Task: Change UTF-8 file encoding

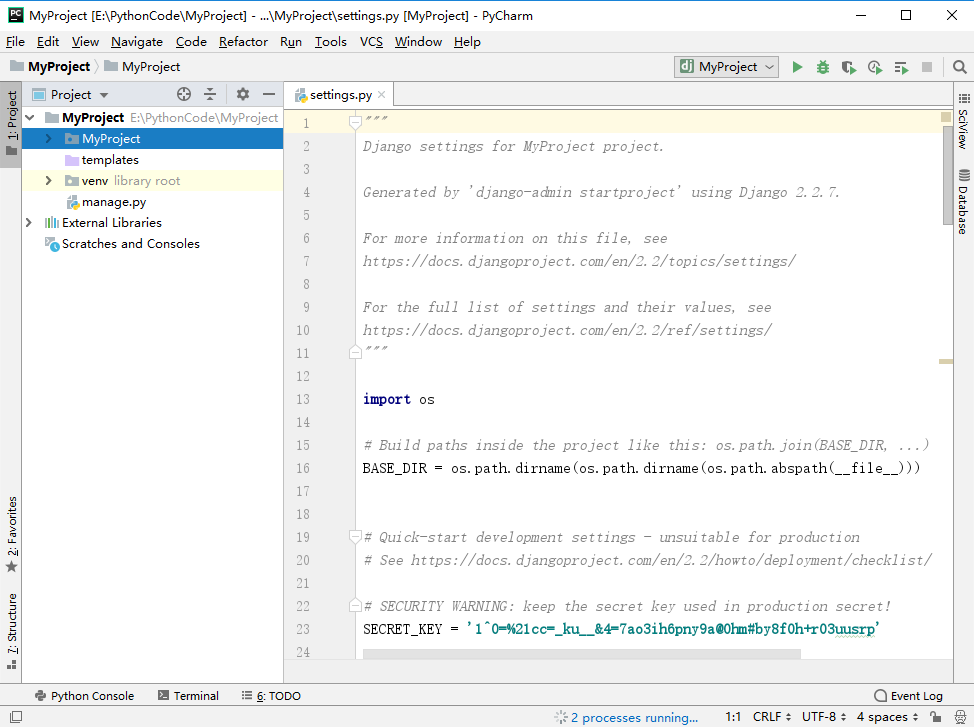Action: click(824, 717)
